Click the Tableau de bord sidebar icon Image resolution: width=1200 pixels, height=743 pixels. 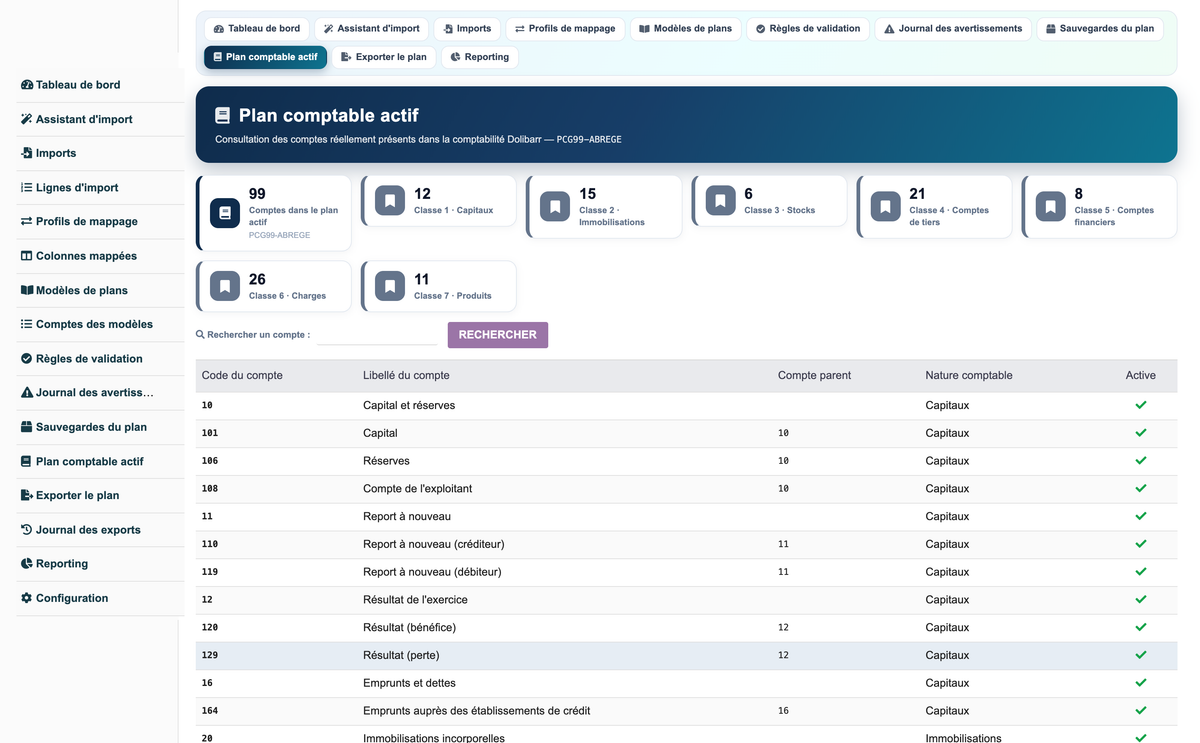coord(27,85)
